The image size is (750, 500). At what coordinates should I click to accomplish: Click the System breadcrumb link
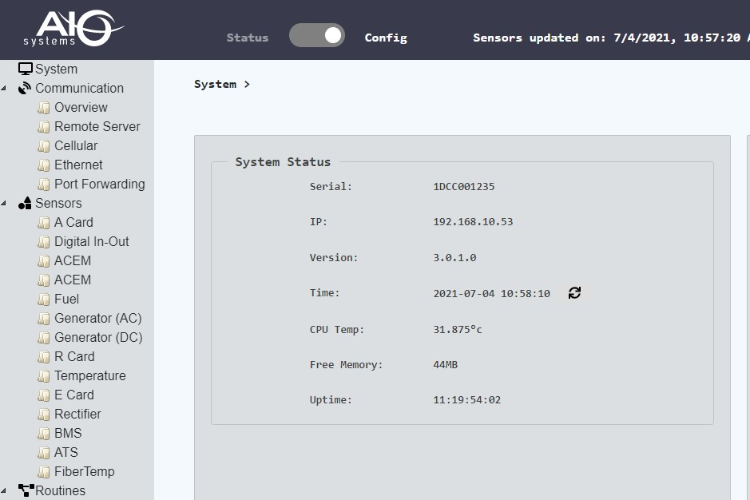pos(215,84)
